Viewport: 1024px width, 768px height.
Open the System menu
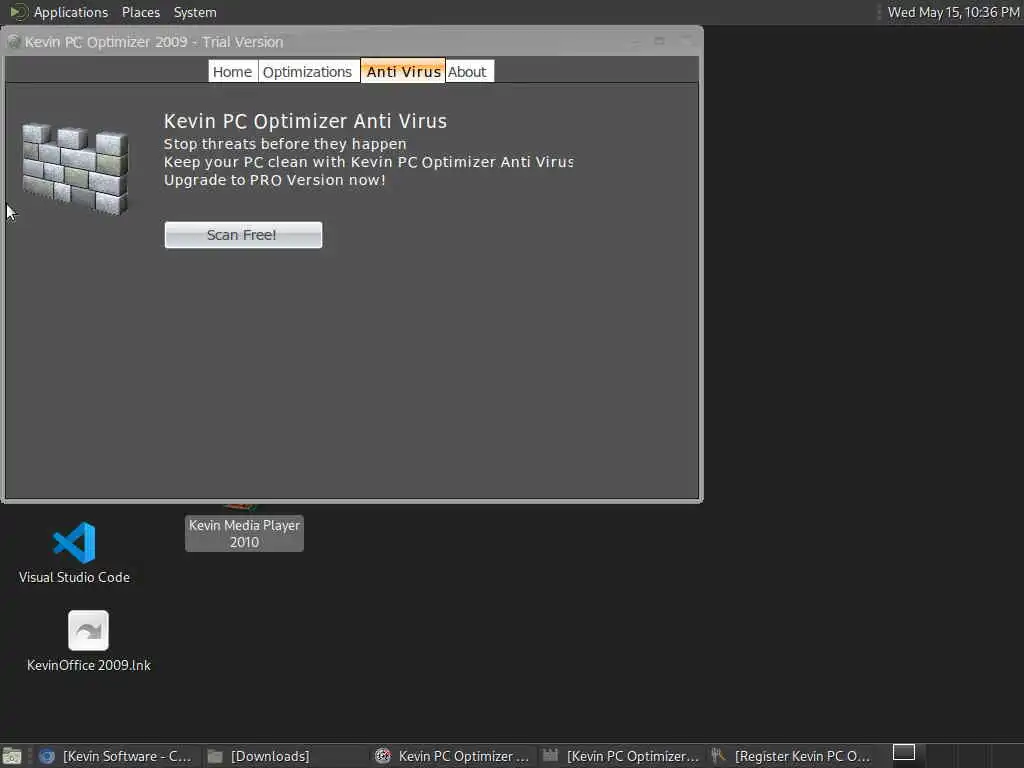pos(195,12)
